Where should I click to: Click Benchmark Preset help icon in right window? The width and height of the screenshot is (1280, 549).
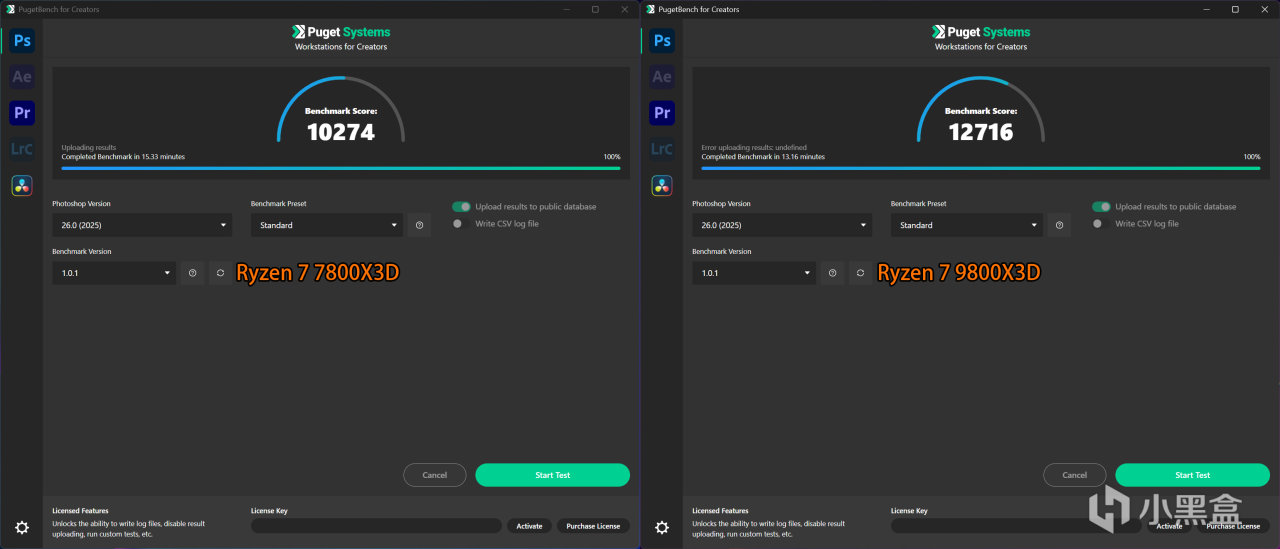pyautogui.click(x=1059, y=225)
